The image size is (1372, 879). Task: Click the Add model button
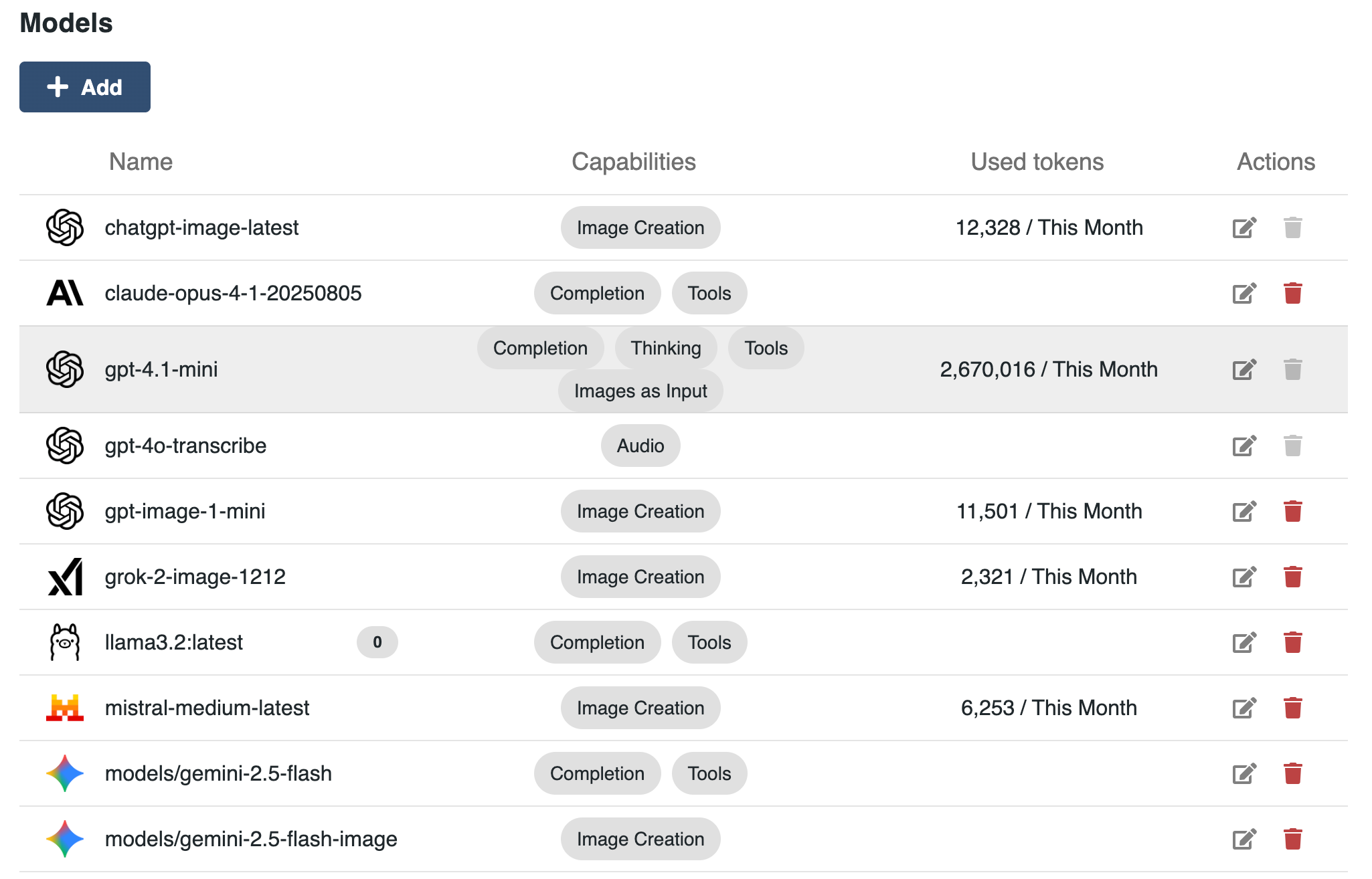tap(85, 87)
